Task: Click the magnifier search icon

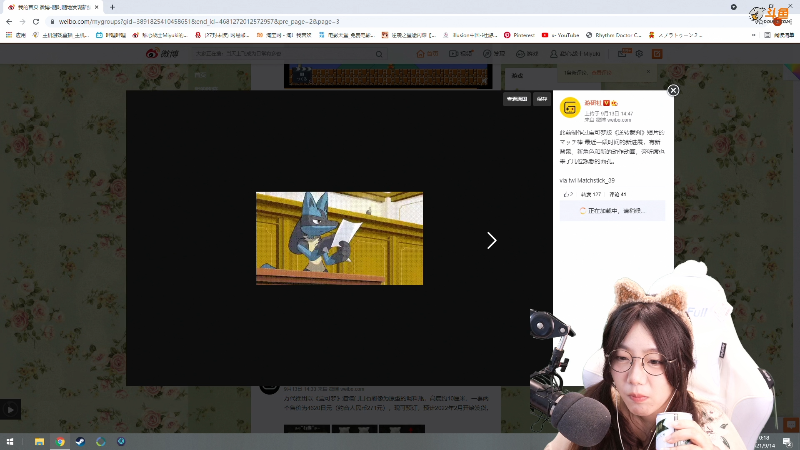Action: tap(379, 54)
